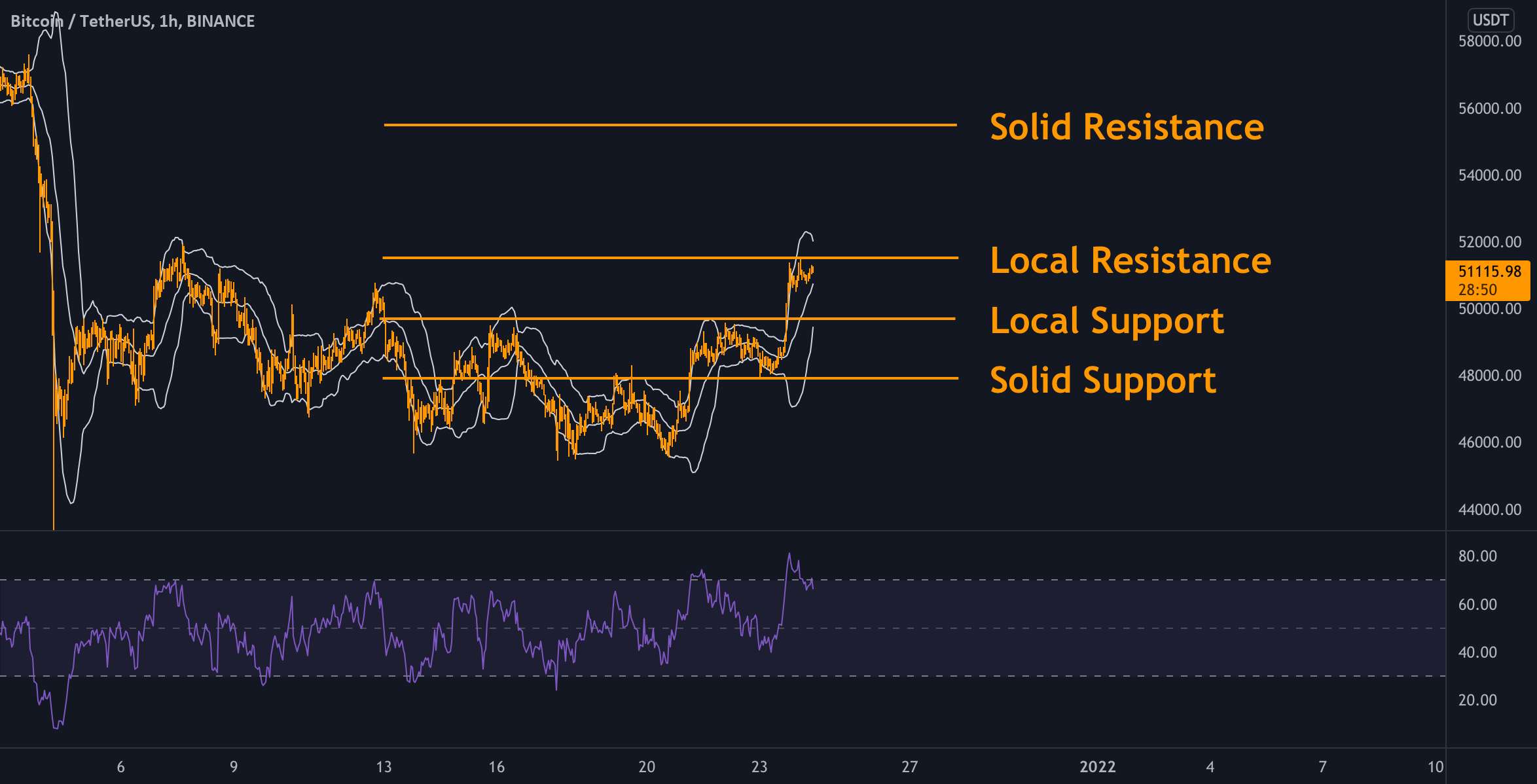
Task: Click date 20 on time axis
Action: click(x=647, y=766)
